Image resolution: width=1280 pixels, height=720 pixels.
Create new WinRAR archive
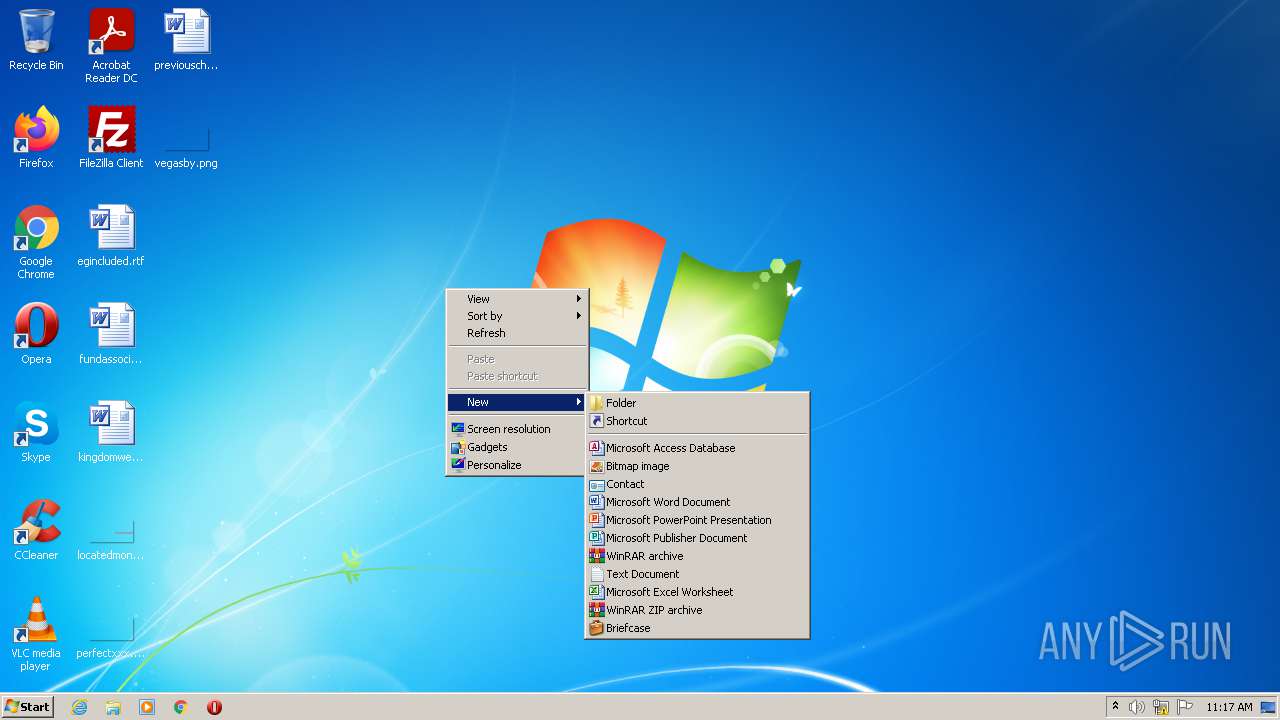[x=697, y=556]
